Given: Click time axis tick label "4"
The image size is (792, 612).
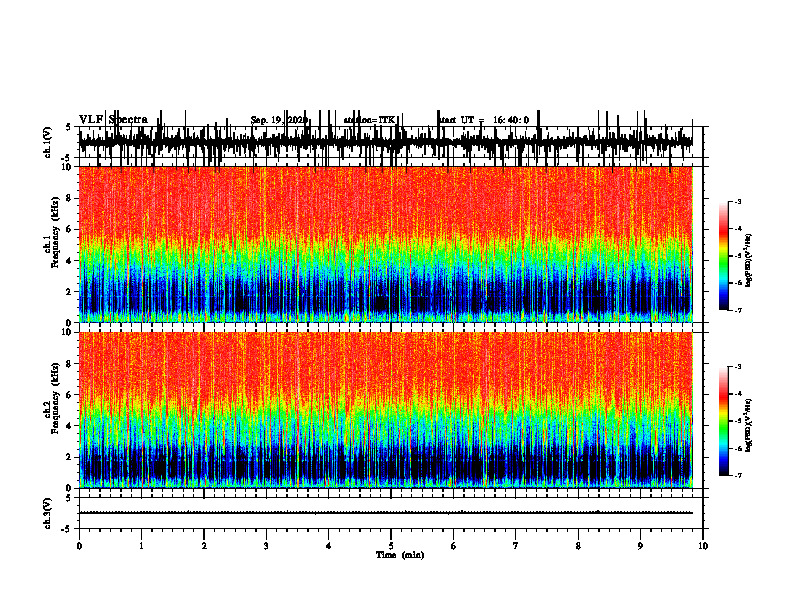Looking at the screenshot, I should 329,546.
